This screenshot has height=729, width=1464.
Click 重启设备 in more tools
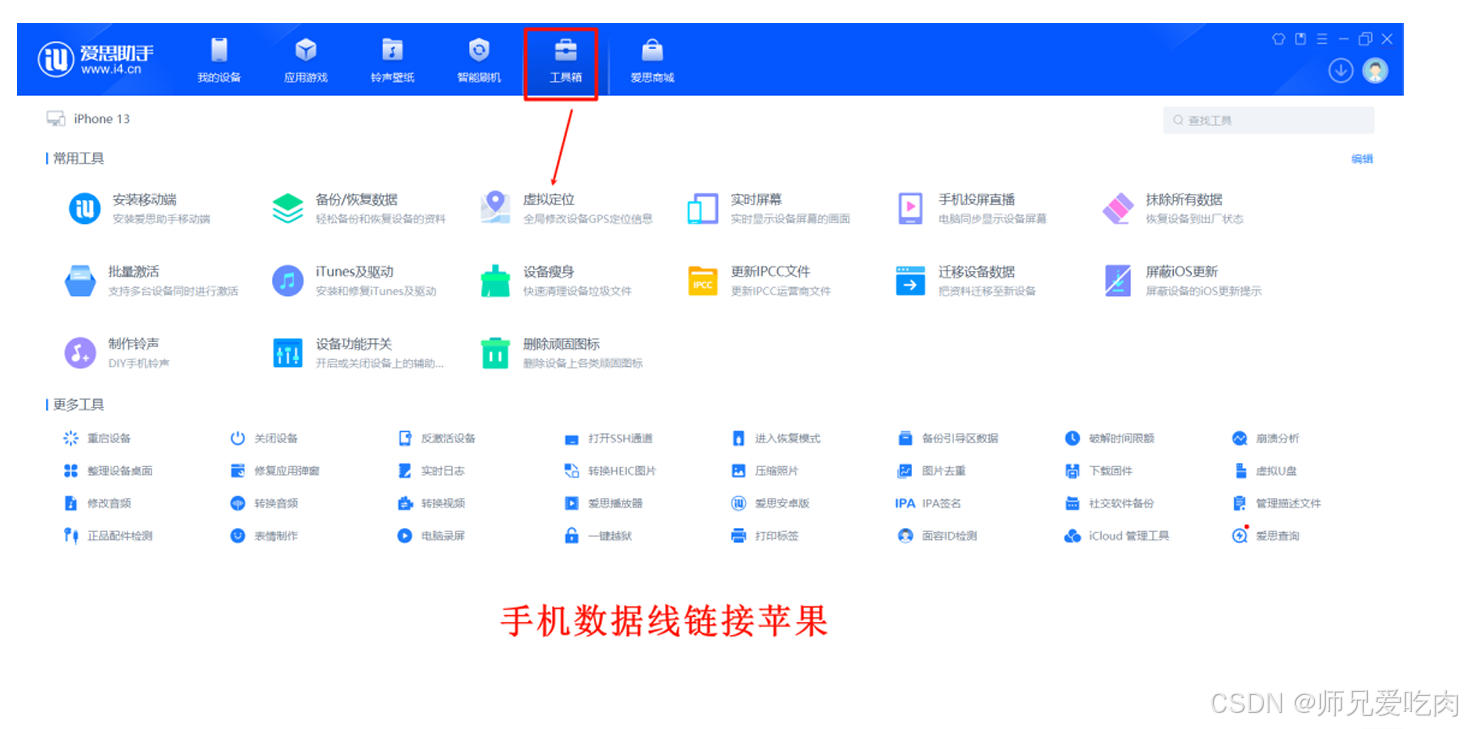click(97, 438)
